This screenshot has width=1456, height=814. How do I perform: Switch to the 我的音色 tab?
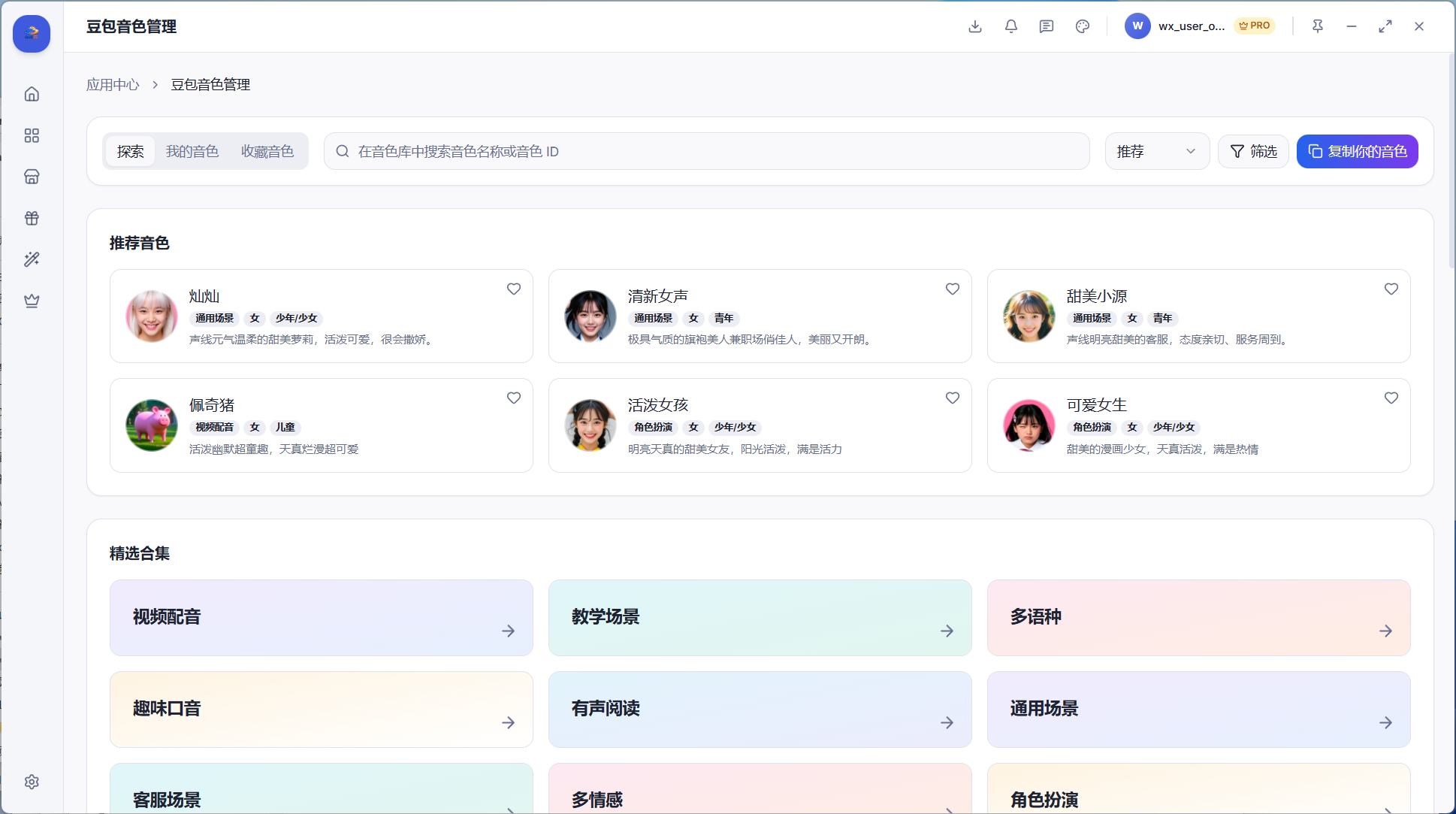pos(192,151)
